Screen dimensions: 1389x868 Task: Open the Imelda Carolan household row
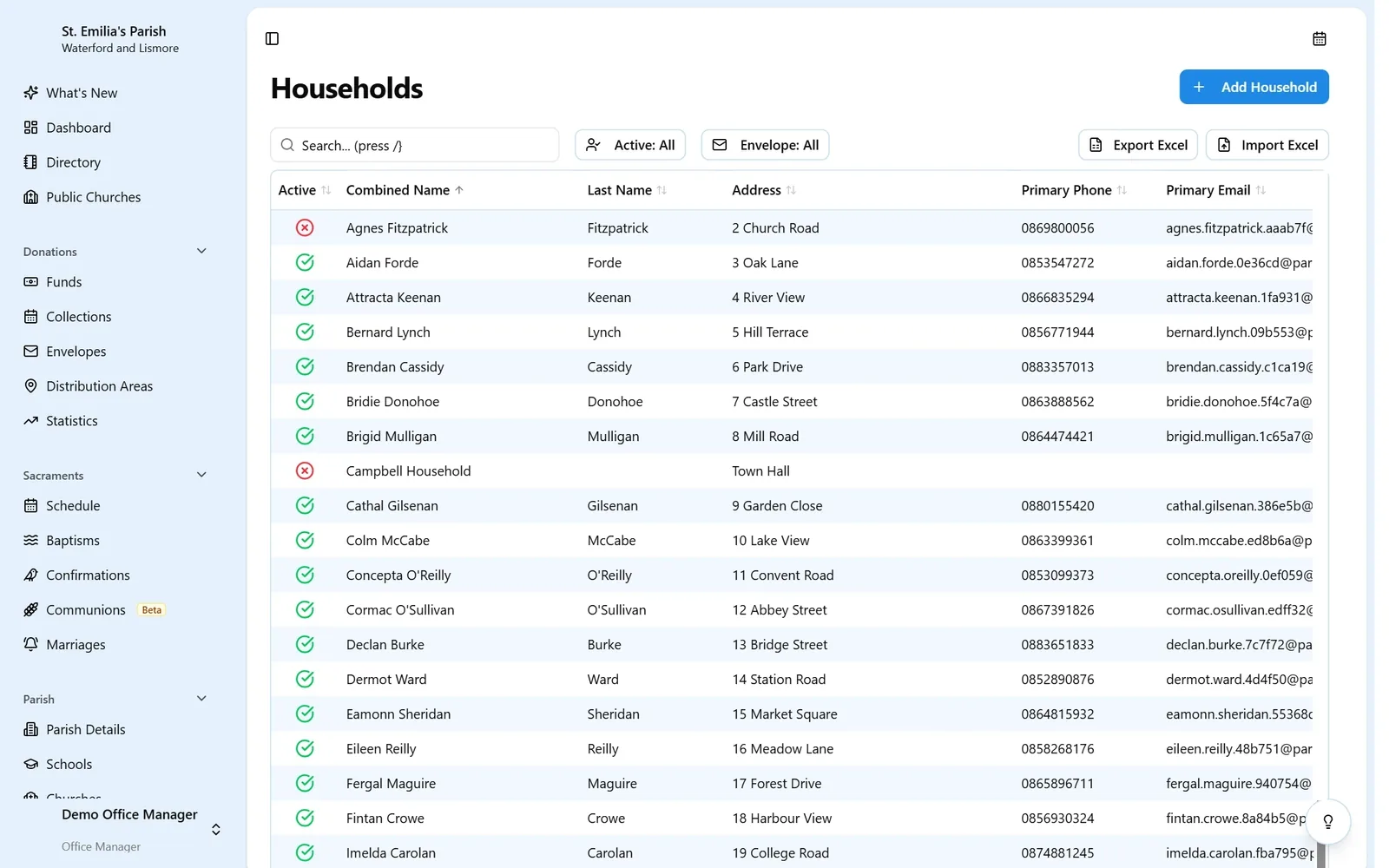[792, 852]
